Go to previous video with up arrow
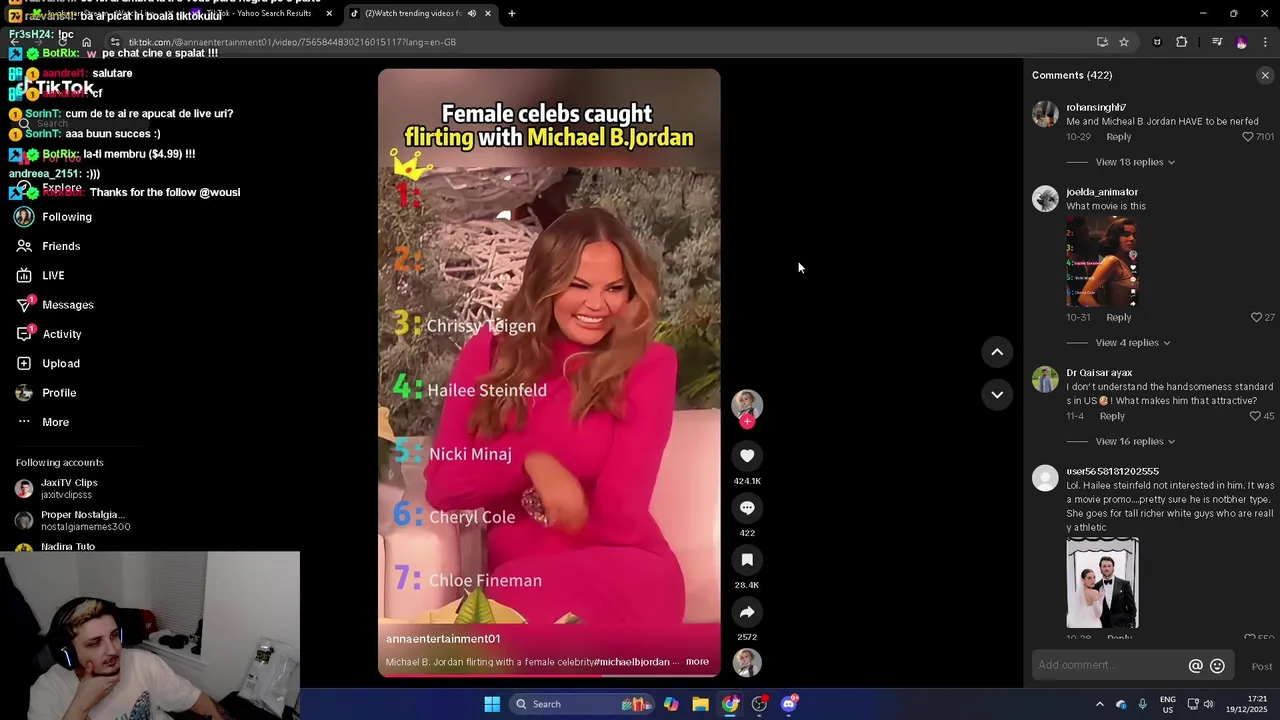The height and width of the screenshot is (720, 1280). coord(997,352)
